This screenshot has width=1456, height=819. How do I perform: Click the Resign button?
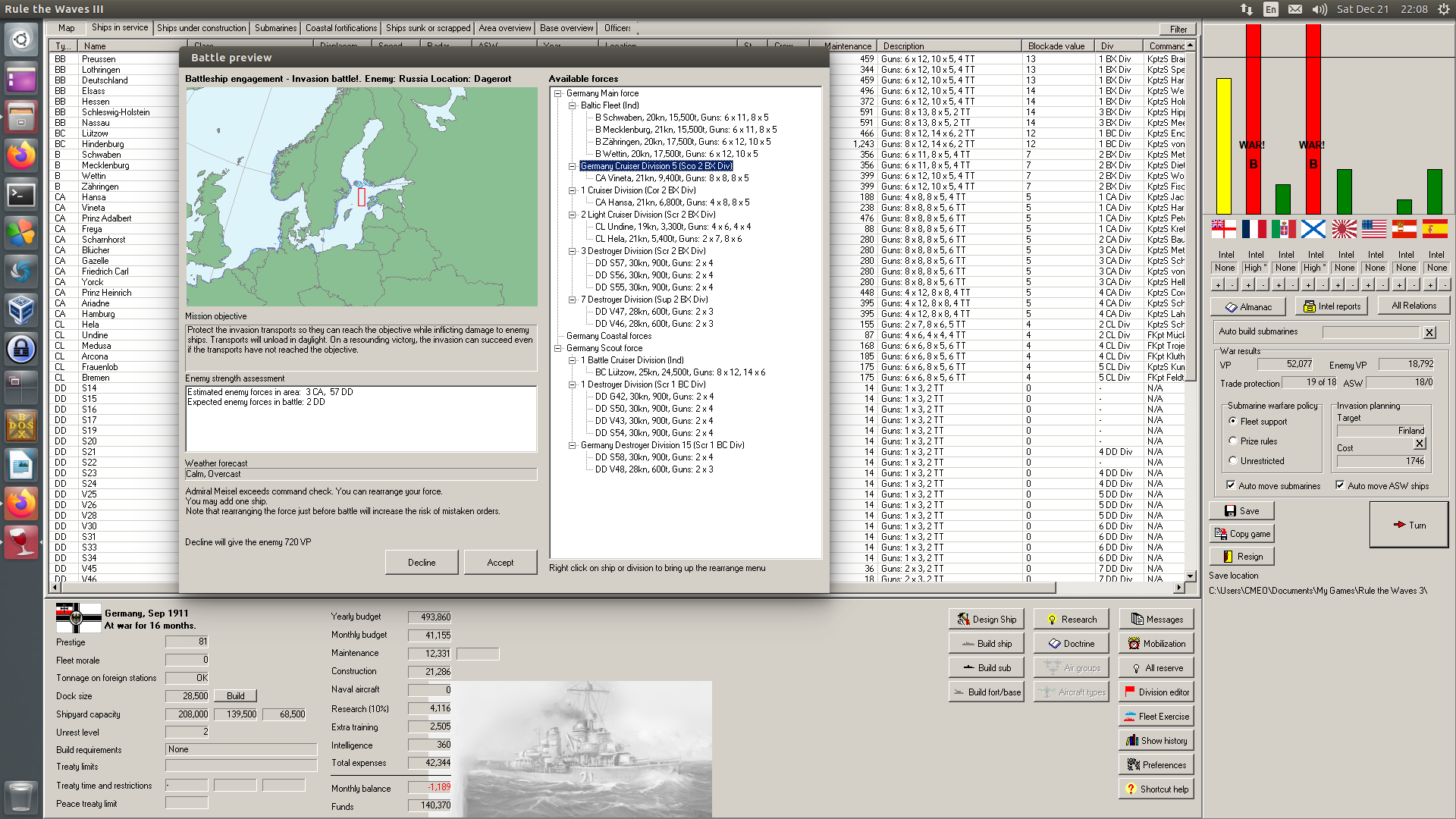point(1241,557)
